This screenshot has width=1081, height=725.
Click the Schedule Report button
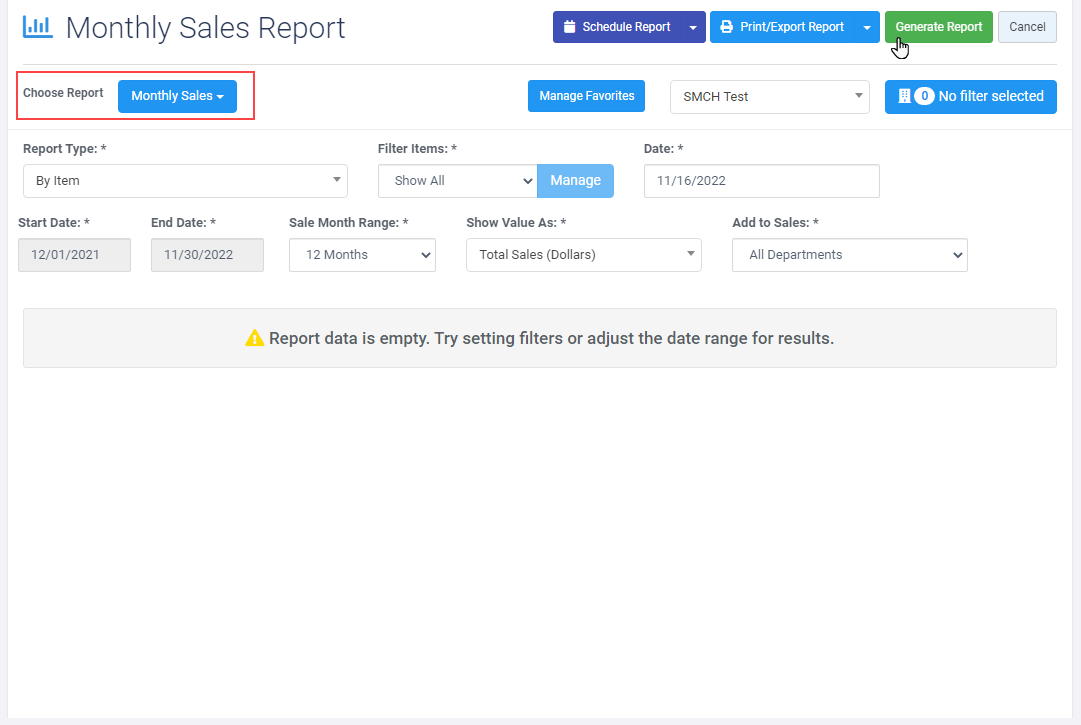point(617,27)
